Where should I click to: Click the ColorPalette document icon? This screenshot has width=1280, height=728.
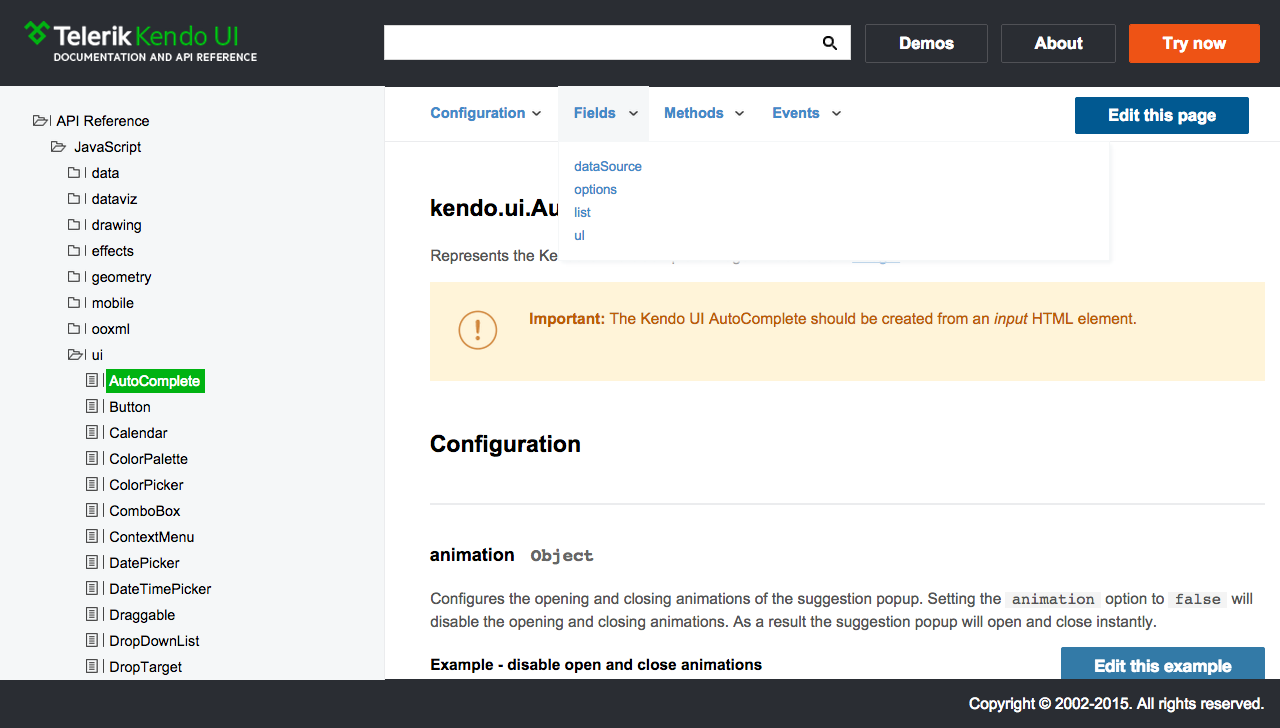point(92,459)
